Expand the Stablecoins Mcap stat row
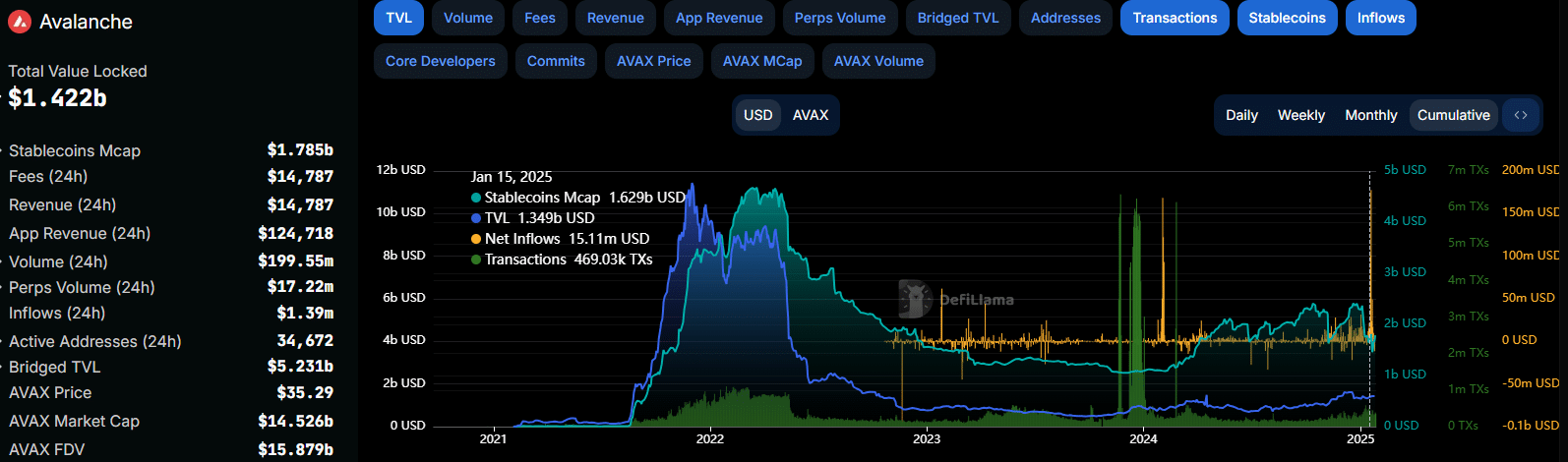 (75, 150)
